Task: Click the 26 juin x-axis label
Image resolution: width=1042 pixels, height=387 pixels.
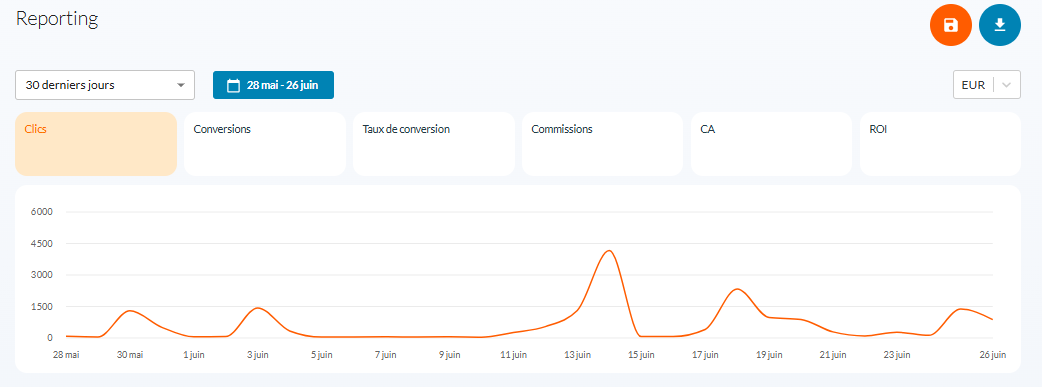Action: coord(993,355)
